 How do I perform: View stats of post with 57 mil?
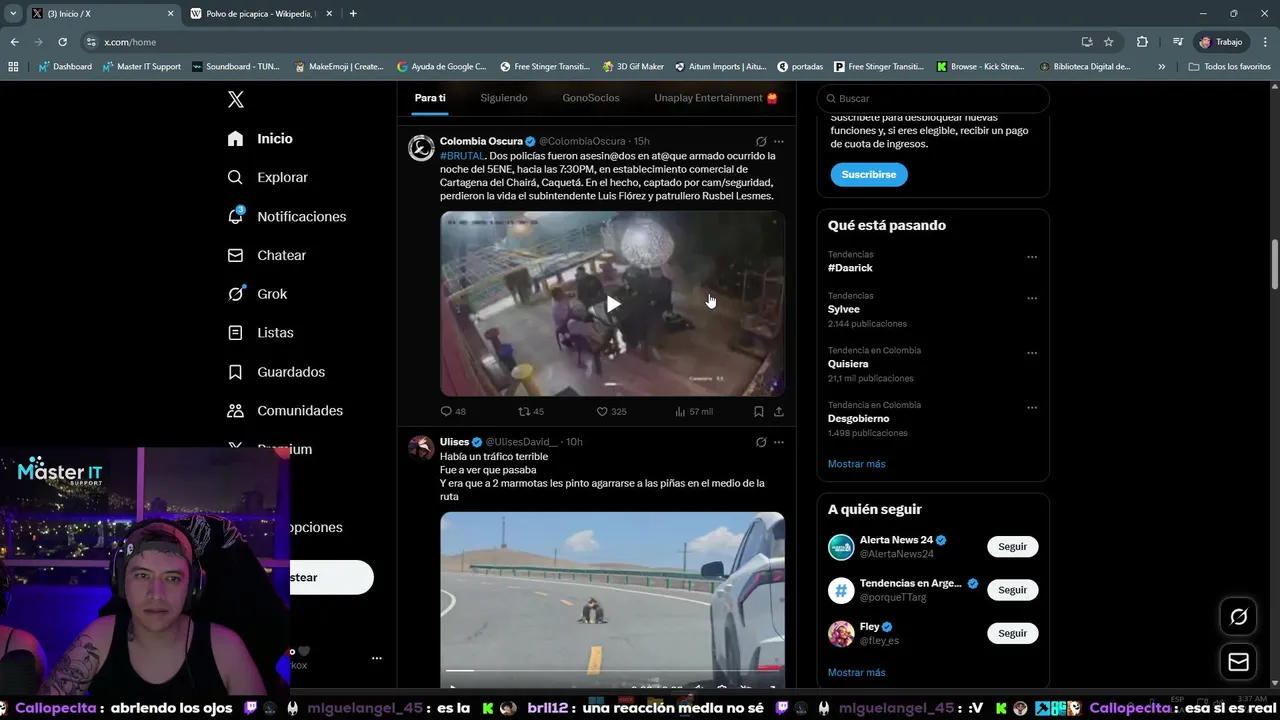(694, 411)
